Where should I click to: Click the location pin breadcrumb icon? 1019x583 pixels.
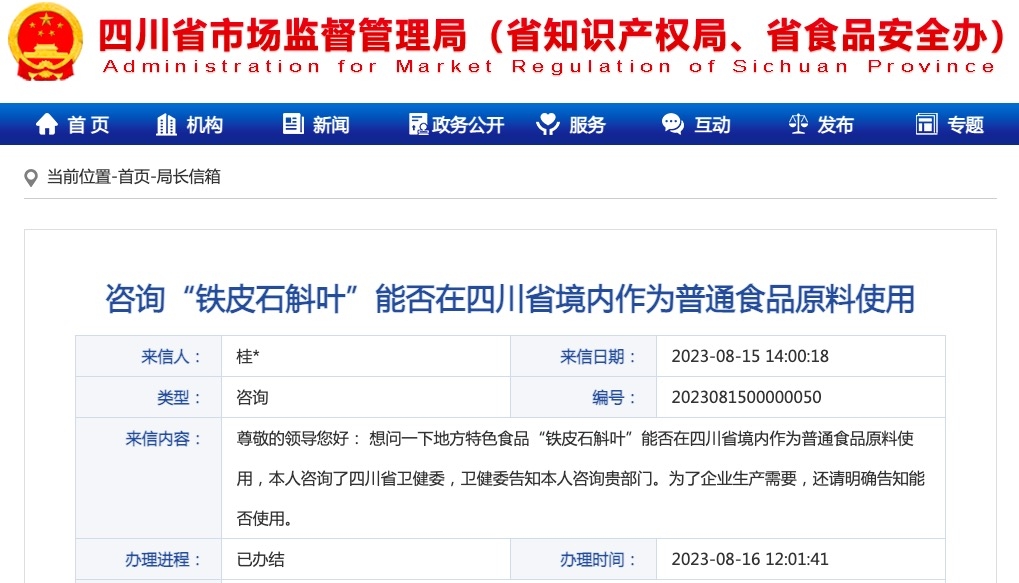point(31,178)
